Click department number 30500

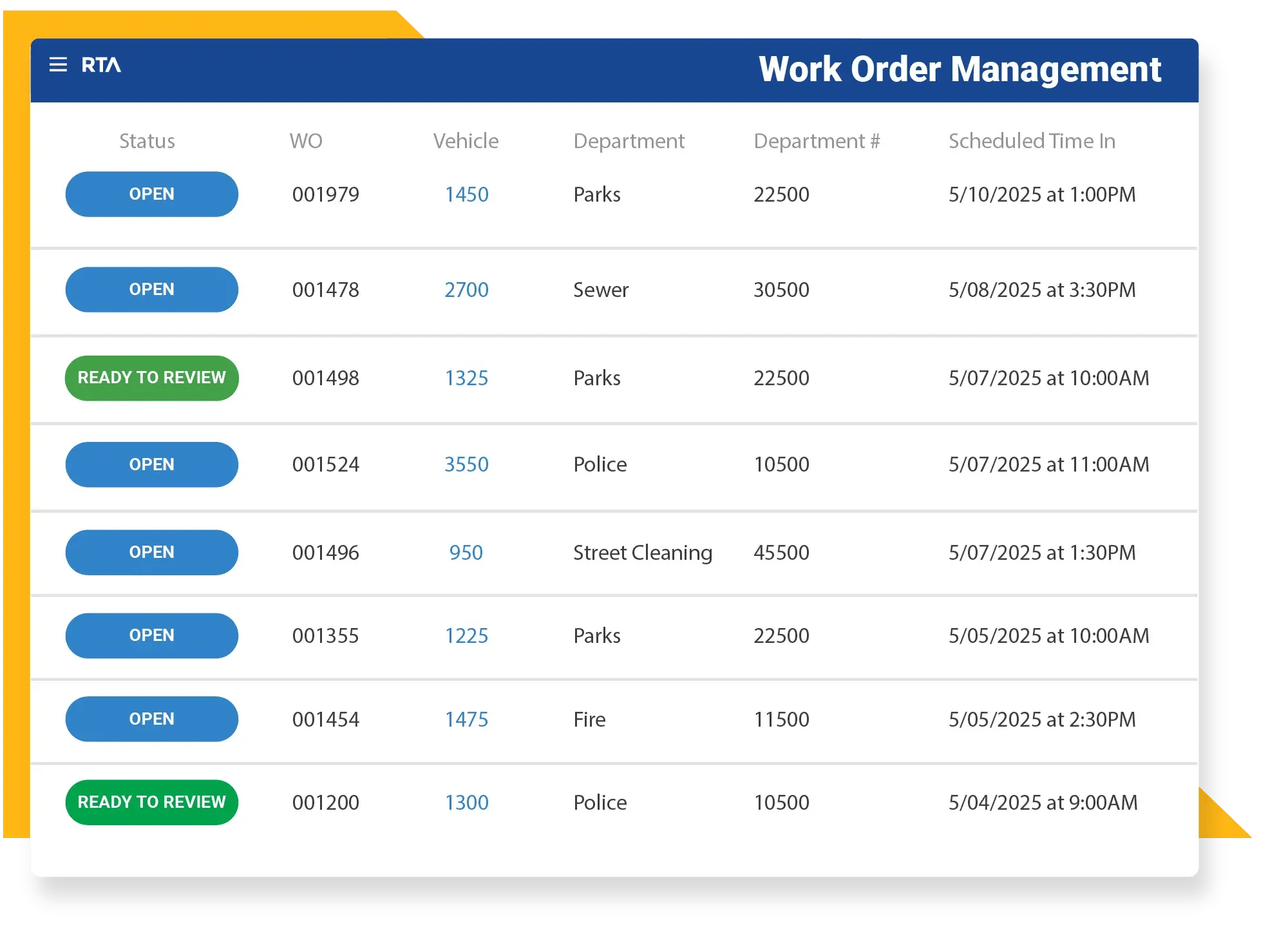782,290
